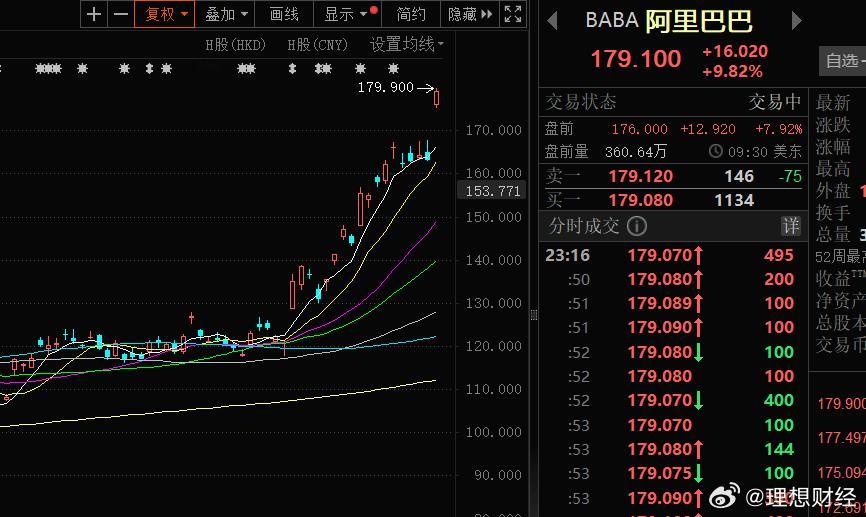Open the 复权 dropdown
The image size is (866, 517).
point(165,14)
